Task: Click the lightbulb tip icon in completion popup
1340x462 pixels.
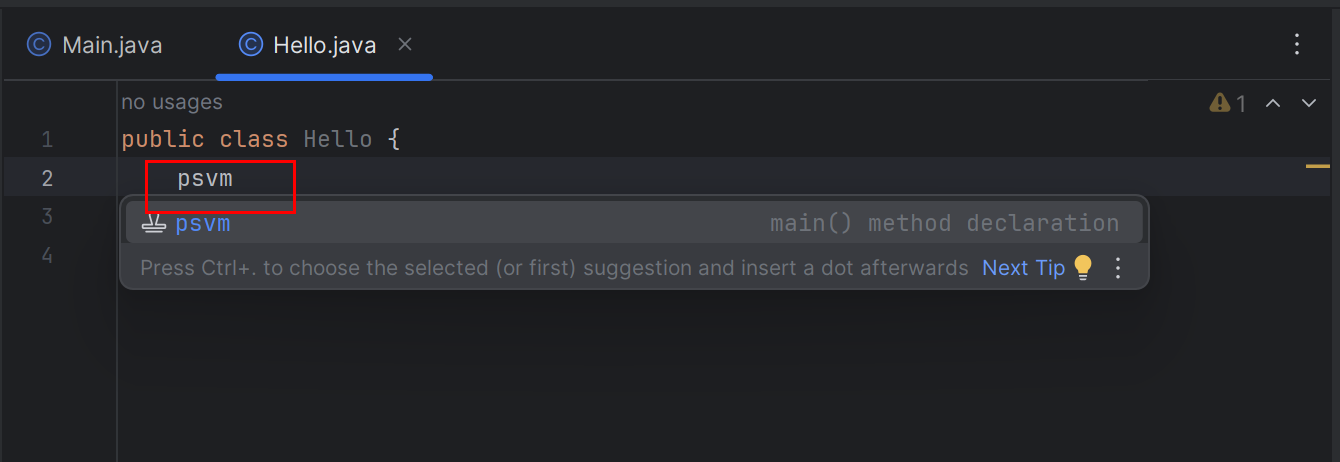Action: [x=1083, y=267]
